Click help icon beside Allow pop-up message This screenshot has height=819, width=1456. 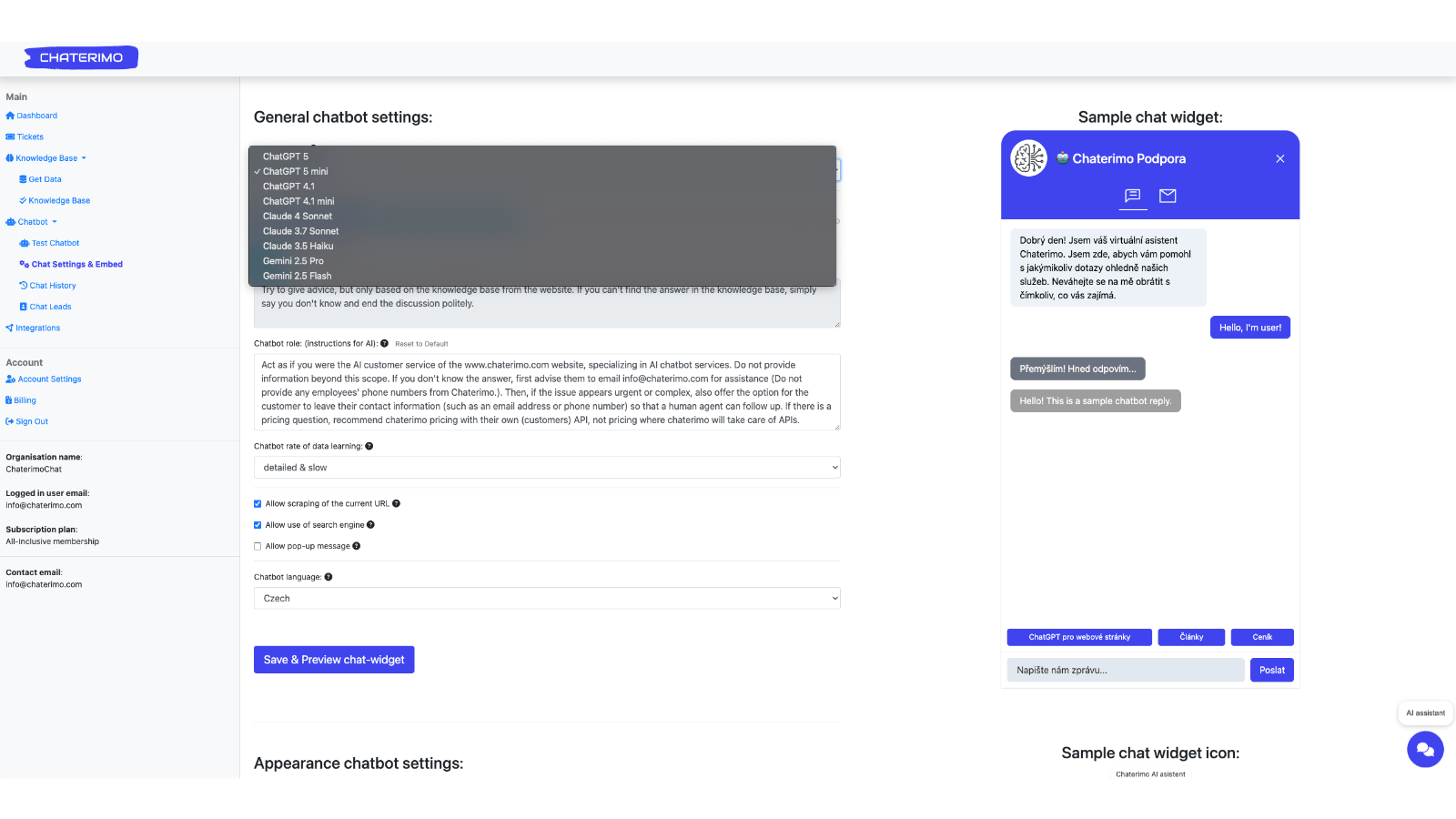click(357, 546)
